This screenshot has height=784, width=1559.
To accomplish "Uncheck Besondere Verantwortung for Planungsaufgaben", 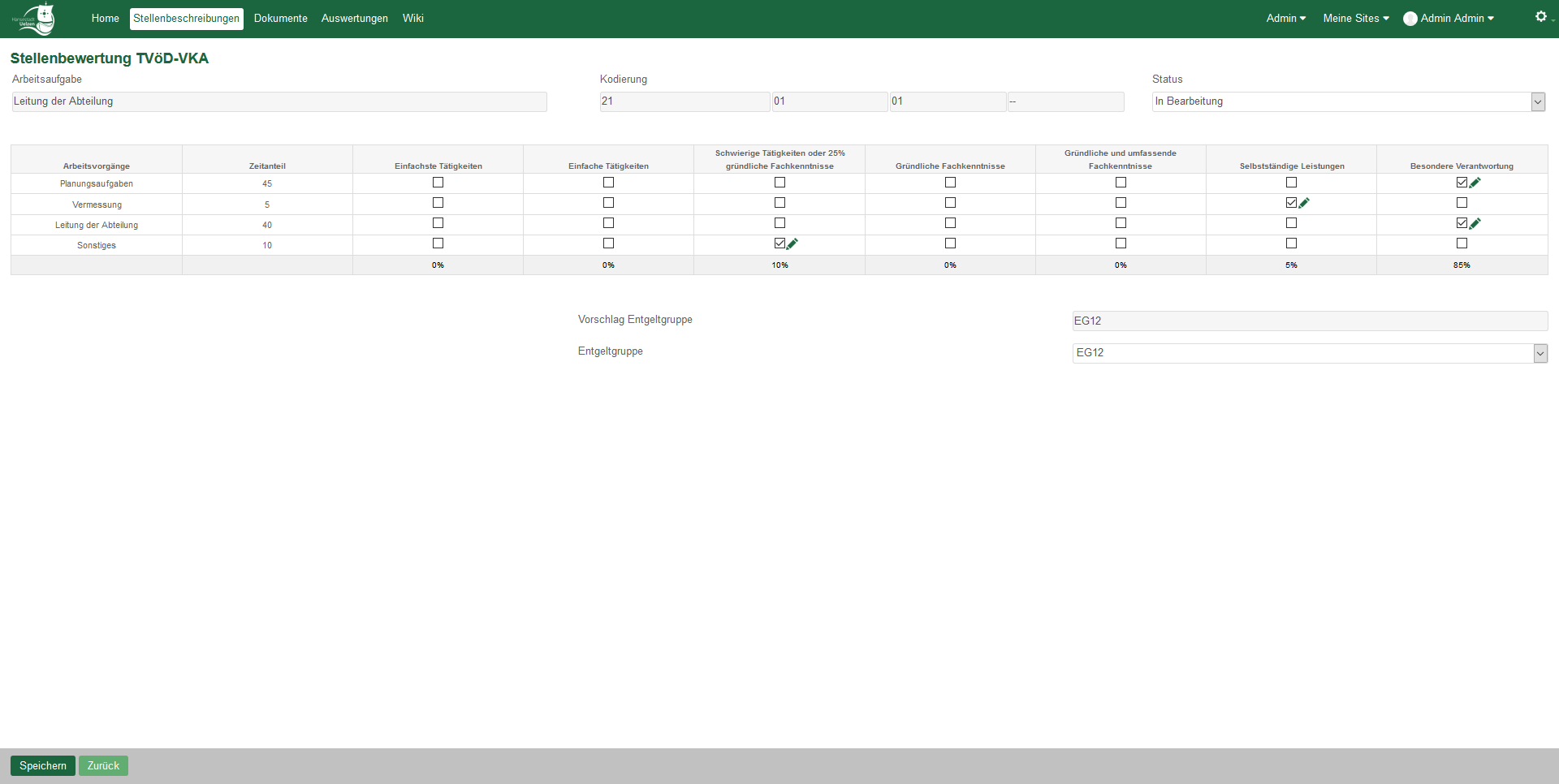I will click(1462, 183).
